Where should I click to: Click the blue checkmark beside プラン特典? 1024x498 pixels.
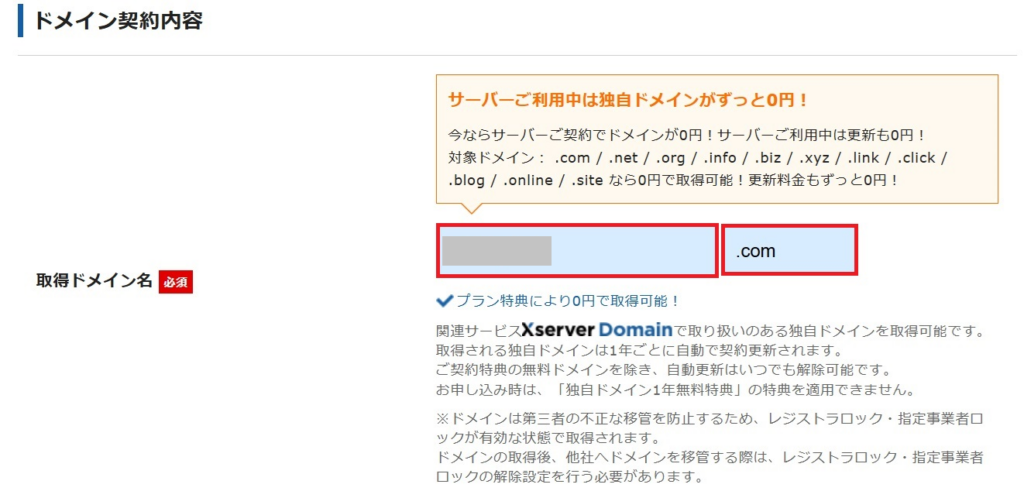click(444, 300)
